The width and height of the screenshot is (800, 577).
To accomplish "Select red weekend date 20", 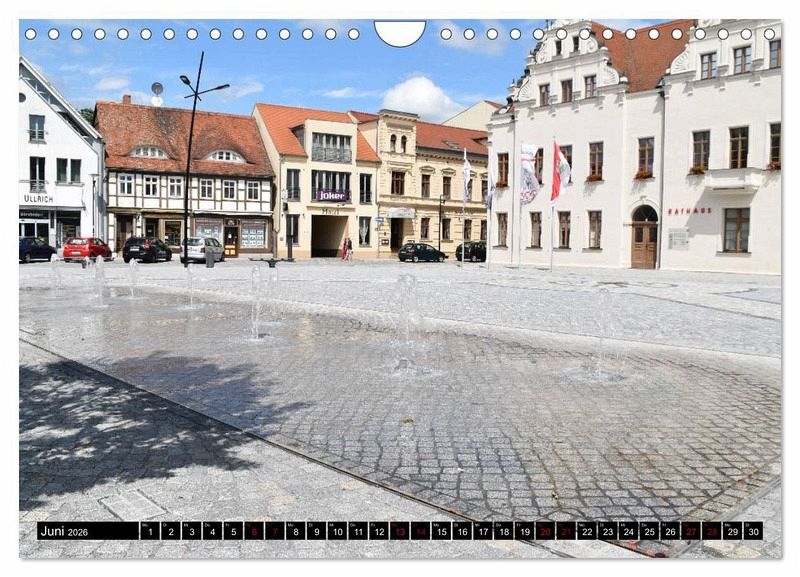I will pos(545,531).
